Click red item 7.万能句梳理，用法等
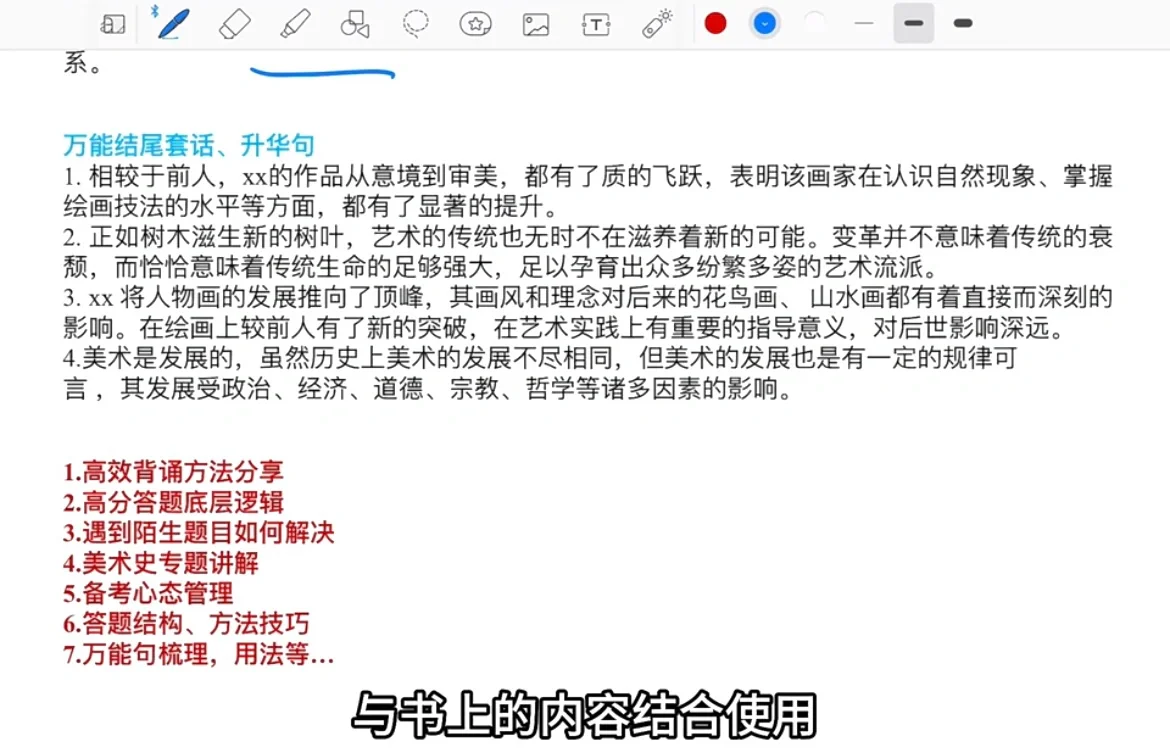This screenshot has height=748, width=1170. pyautogui.click(x=198, y=654)
